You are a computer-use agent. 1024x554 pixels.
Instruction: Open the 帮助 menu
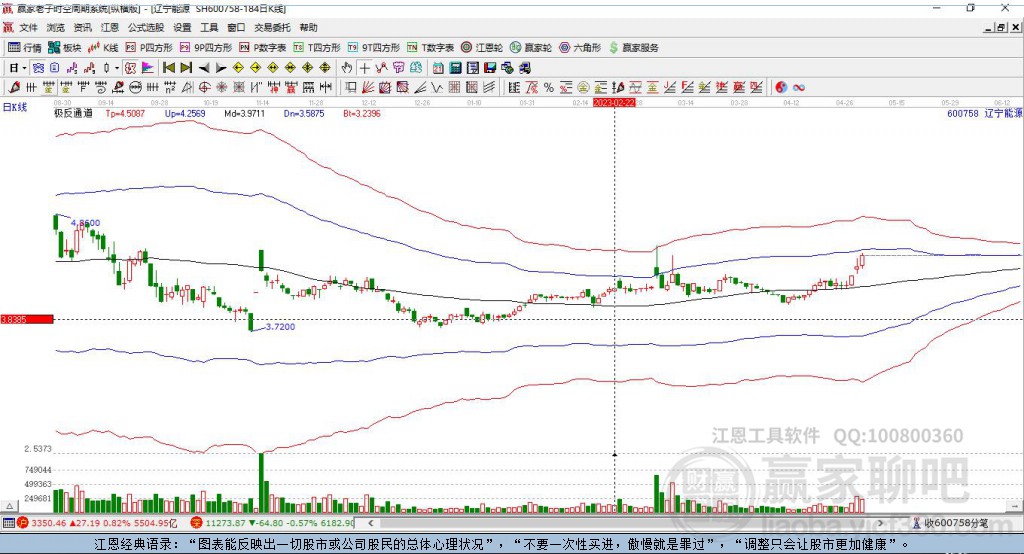[x=308, y=27]
